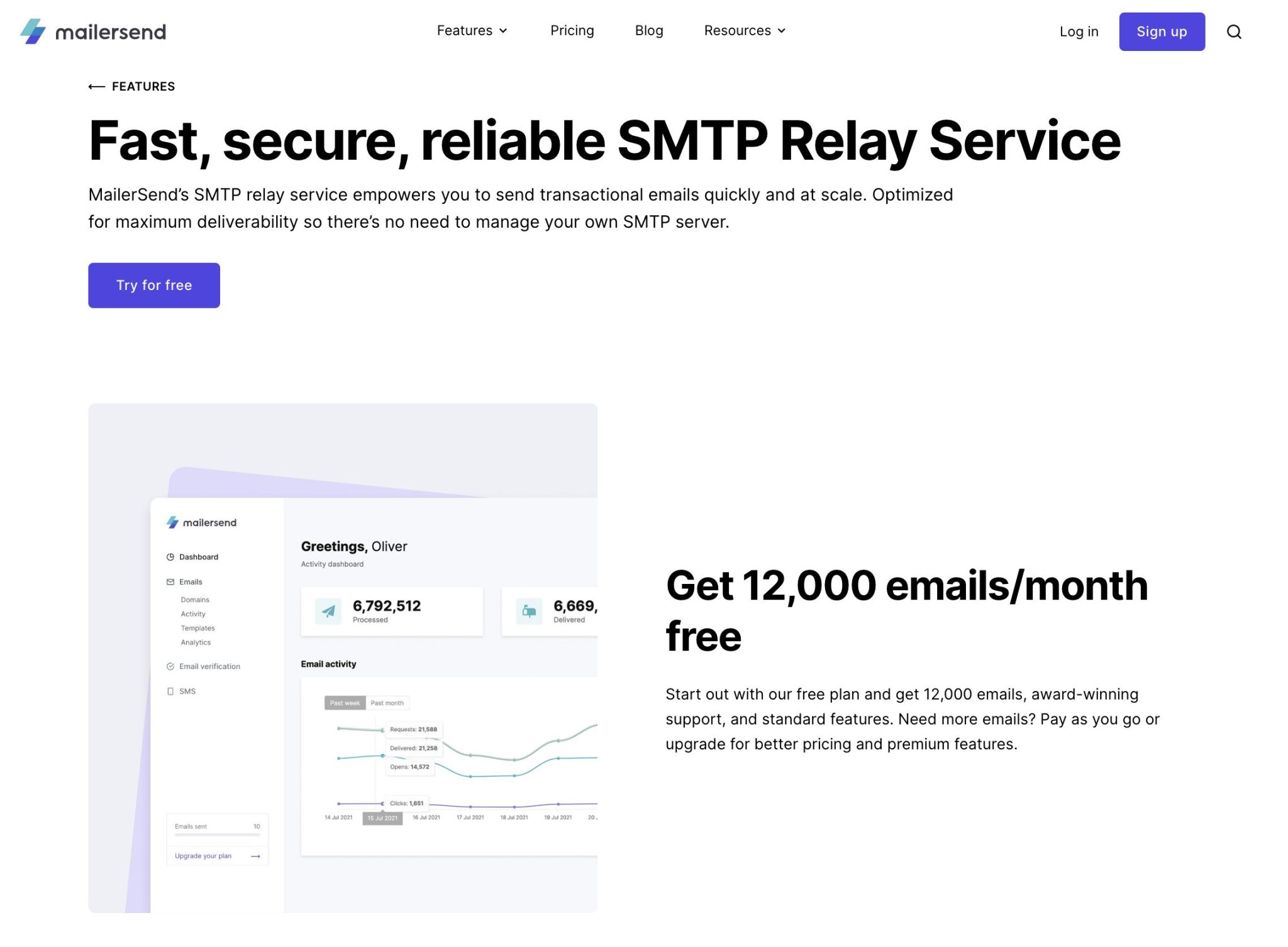Click the Email verification icon in the sidebar

(x=169, y=666)
